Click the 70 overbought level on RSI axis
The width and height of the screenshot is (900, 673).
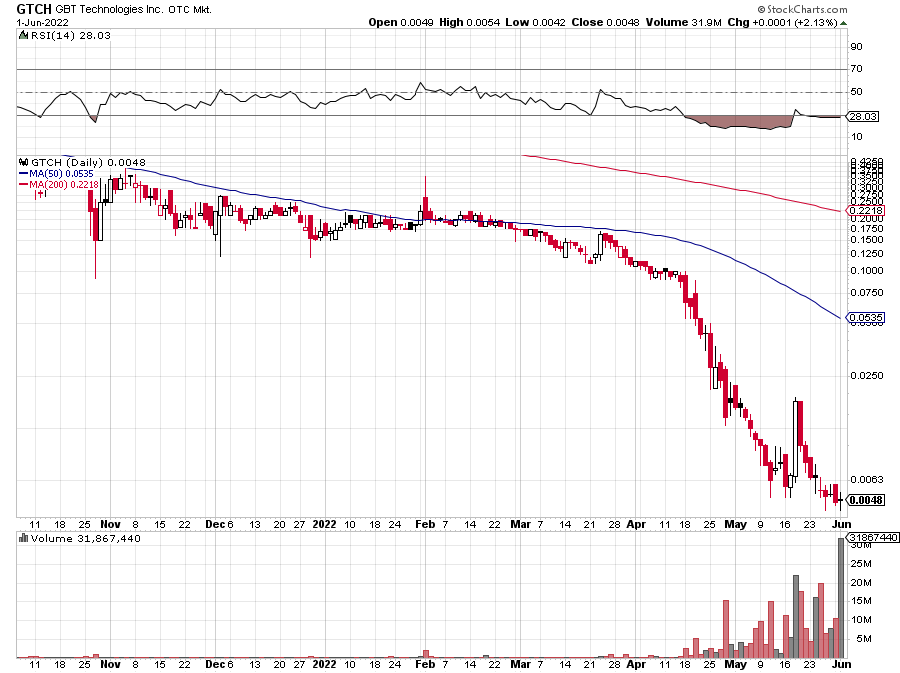click(x=856, y=69)
